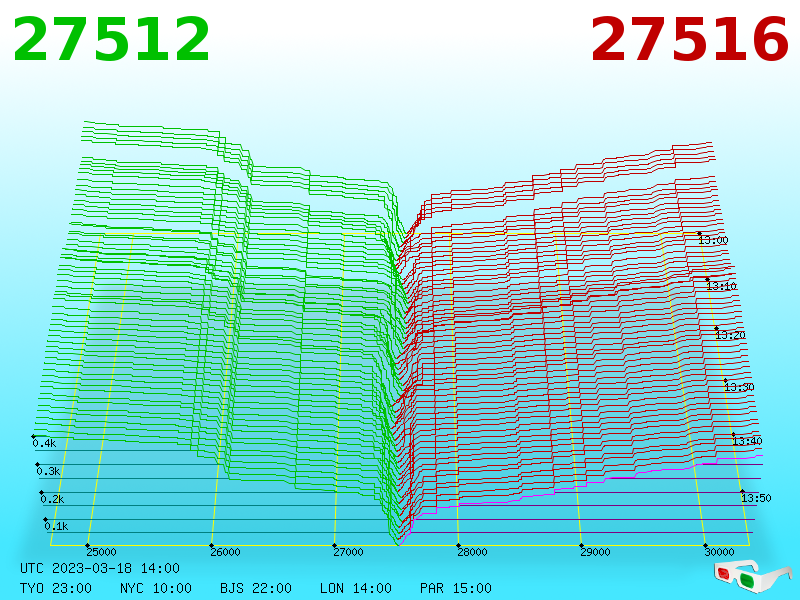Viewport: 800px width, 600px height.
Task: Select the 13:10 time axis marker
Action: click(721, 286)
